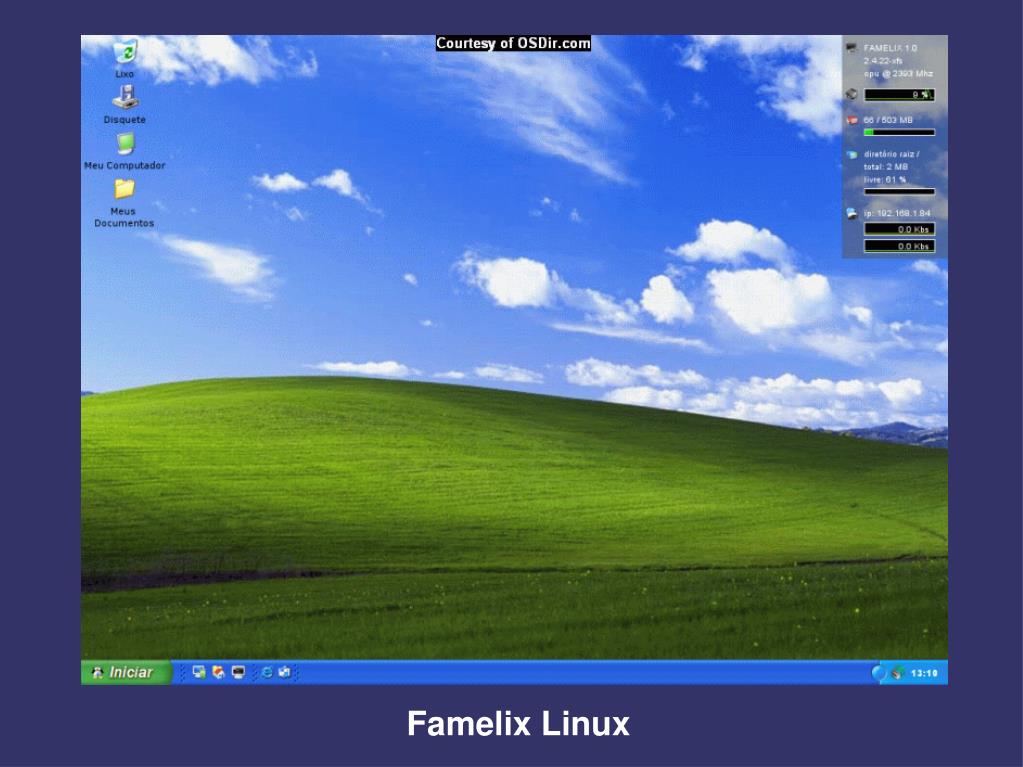This screenshot has height=767, width=1023.
Task: Open the Meu Computador desktop icon
Action: 125,143
